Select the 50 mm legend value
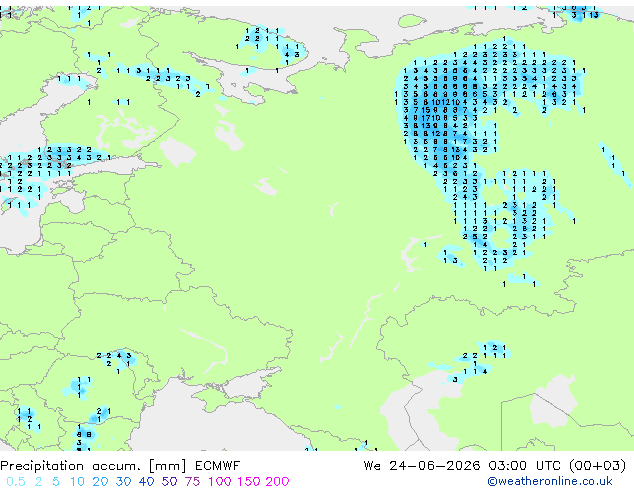This screenshot has width=634, height=490. click(169, 482)
